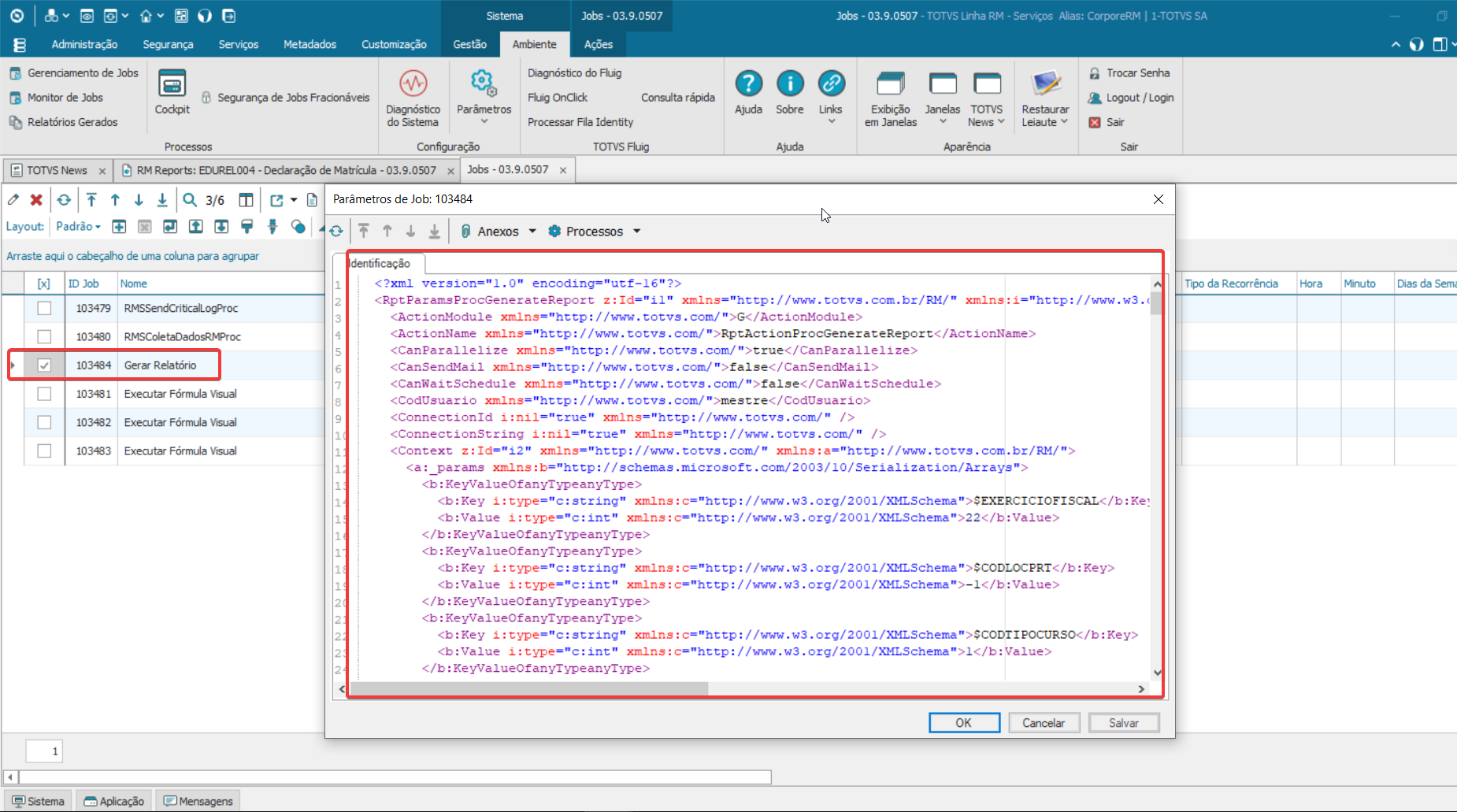Refresh the Parâmetros de Job dialog

(x=336, y=231)
